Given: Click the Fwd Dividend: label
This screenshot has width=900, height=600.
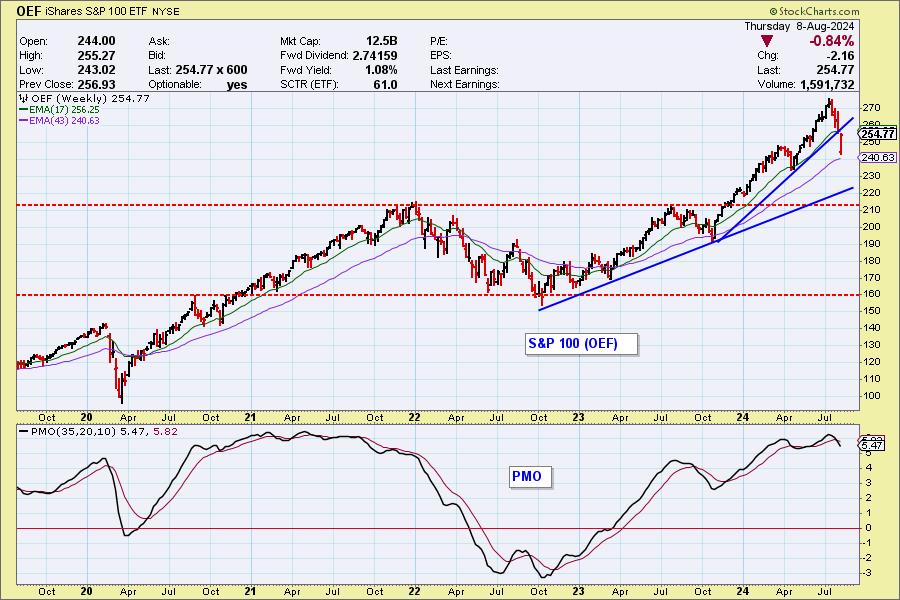Looking at the screenshot, I should click(315, 56).
